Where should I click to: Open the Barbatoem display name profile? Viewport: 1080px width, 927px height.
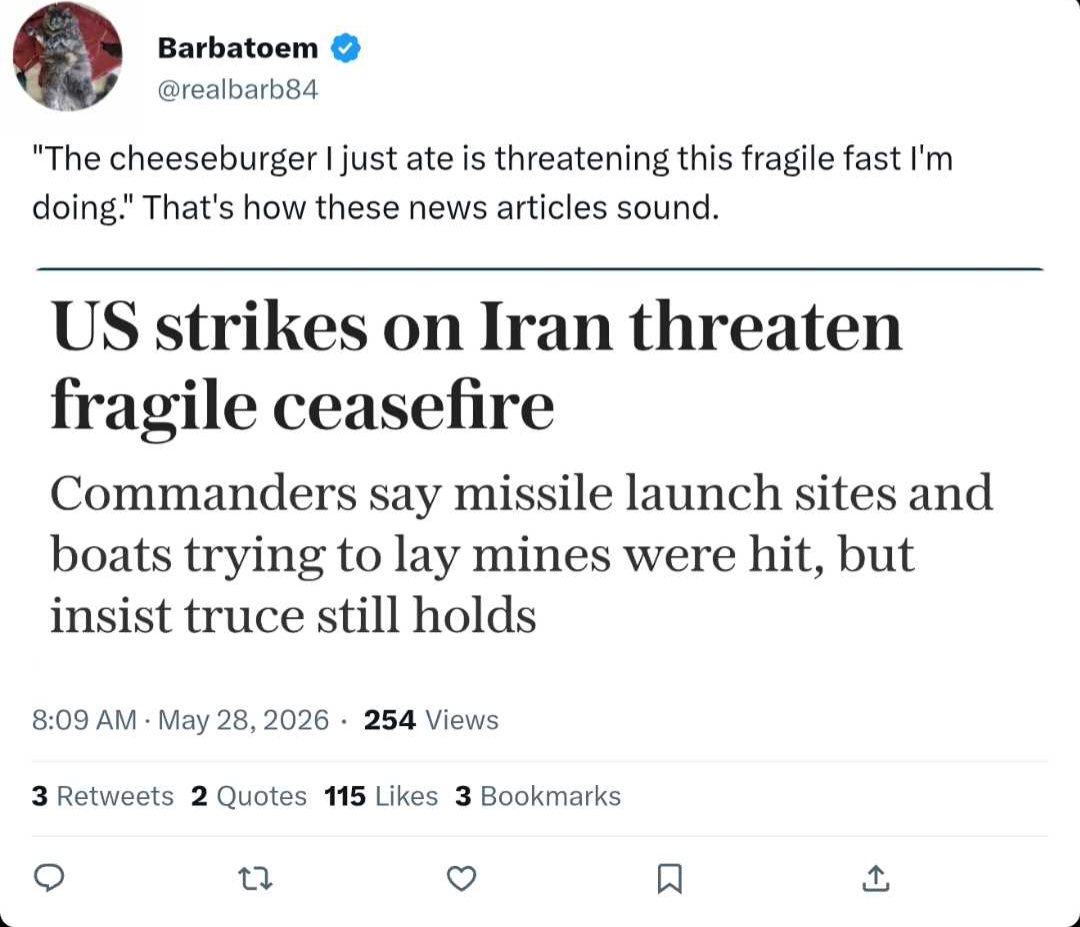click(238, 48)
